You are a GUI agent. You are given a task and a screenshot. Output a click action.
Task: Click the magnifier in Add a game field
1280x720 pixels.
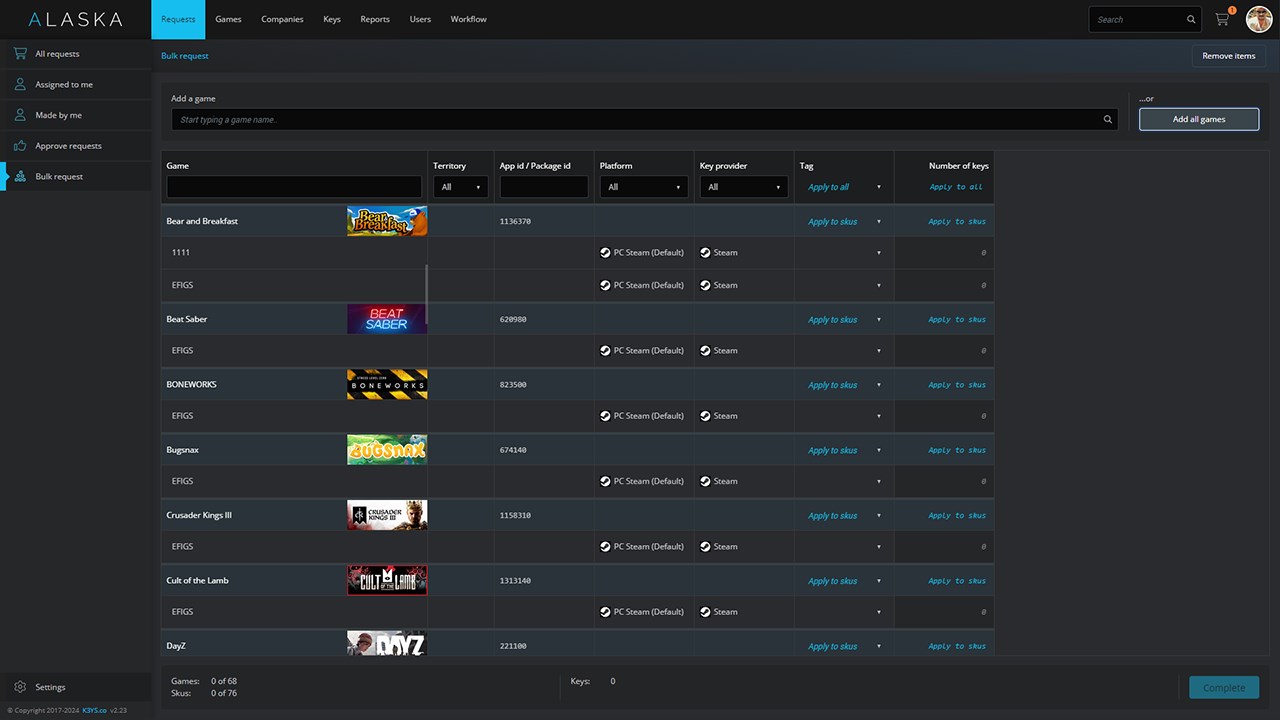1108,120
